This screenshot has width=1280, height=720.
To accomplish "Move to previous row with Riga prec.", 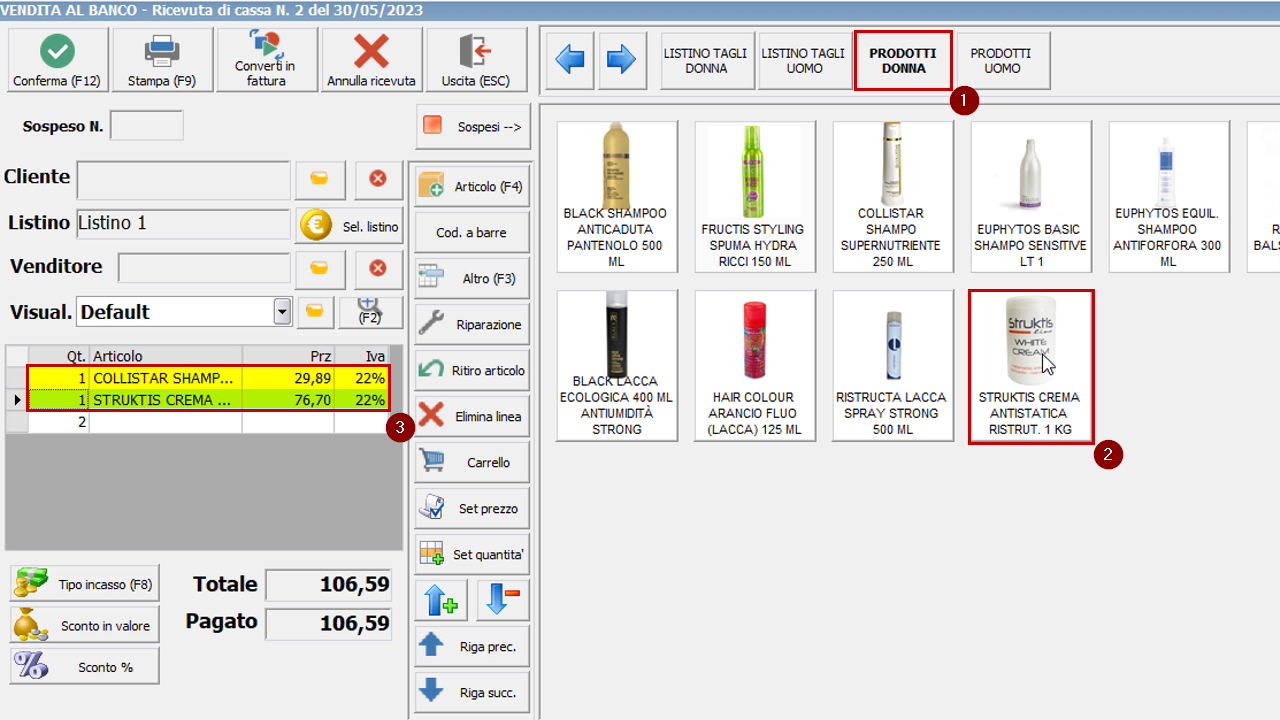I will [472, 646].
